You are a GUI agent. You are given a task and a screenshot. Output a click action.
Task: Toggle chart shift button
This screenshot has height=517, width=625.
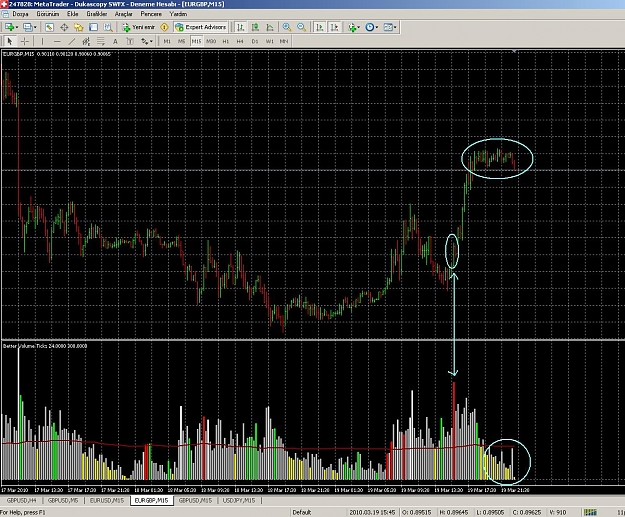pos(334,27)
